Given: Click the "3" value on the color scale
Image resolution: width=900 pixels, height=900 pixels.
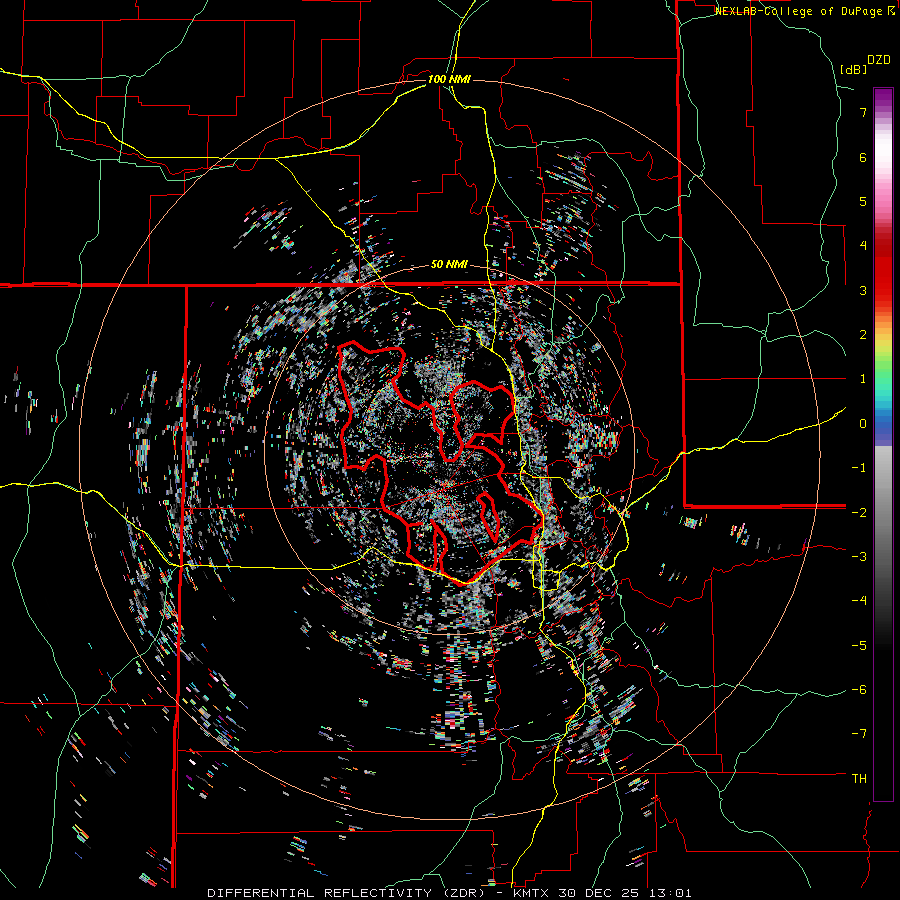Looking at the screenshot, I should pos(863,290).
